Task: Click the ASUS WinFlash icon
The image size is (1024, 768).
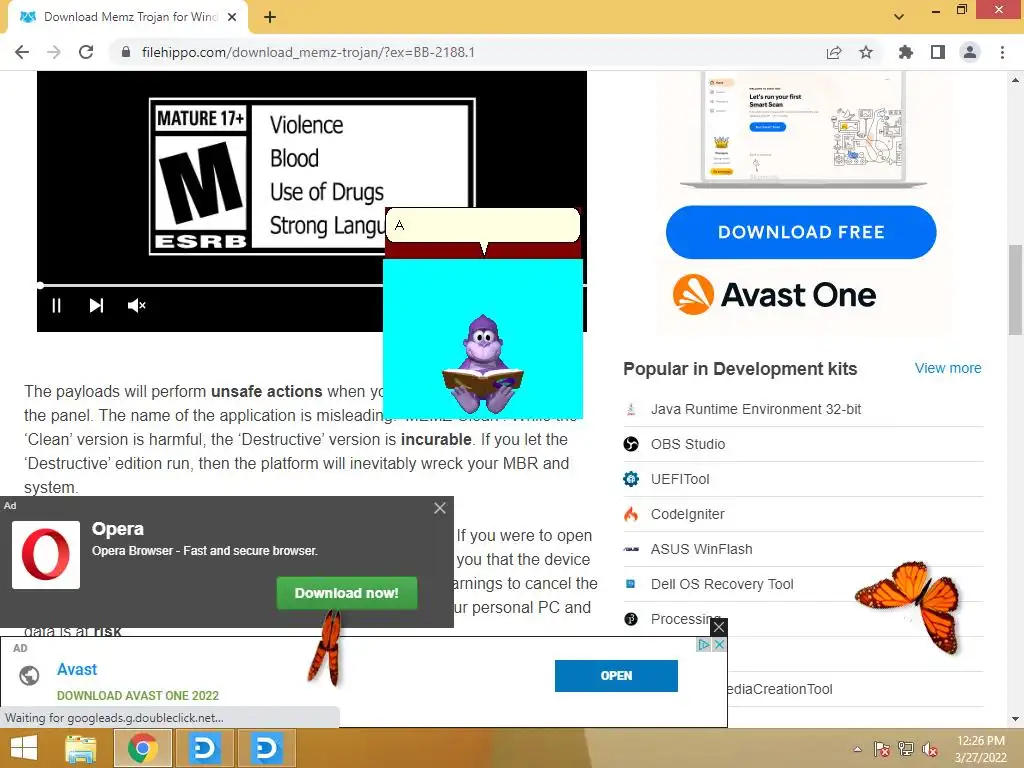Action: pyautogui.click(x=631, y=549)
